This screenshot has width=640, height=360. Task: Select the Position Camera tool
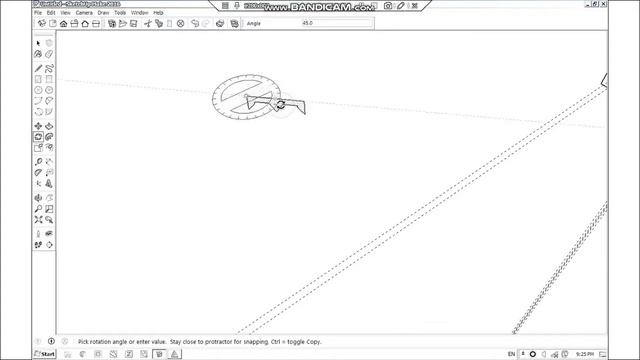tap(38, 234)
